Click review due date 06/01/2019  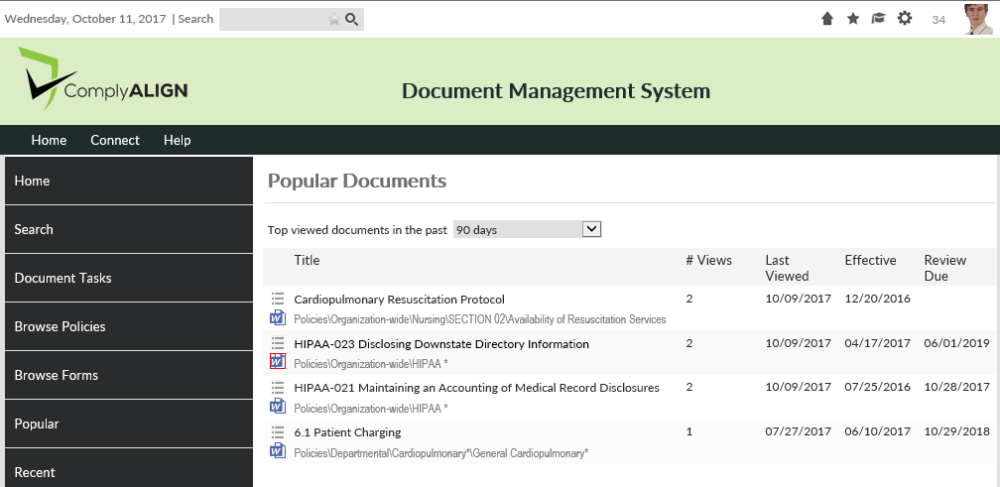[957, 344]
